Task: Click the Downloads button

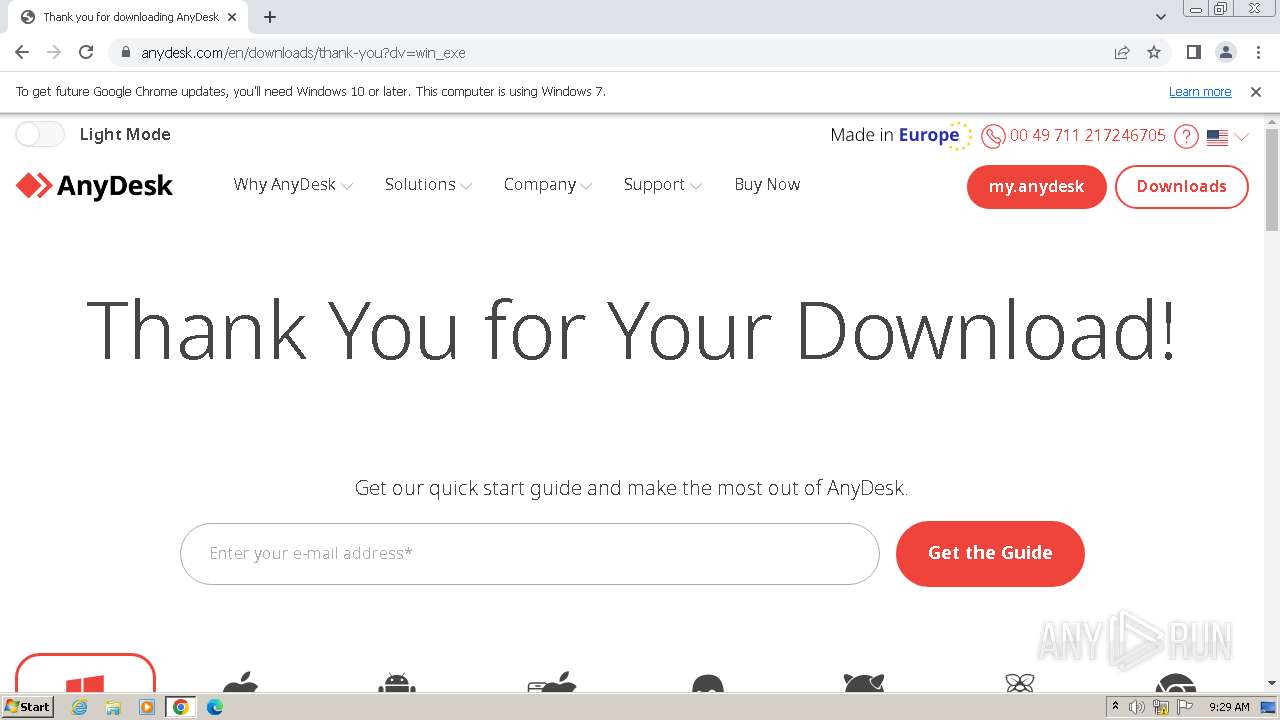Action: click(1181, 187)
